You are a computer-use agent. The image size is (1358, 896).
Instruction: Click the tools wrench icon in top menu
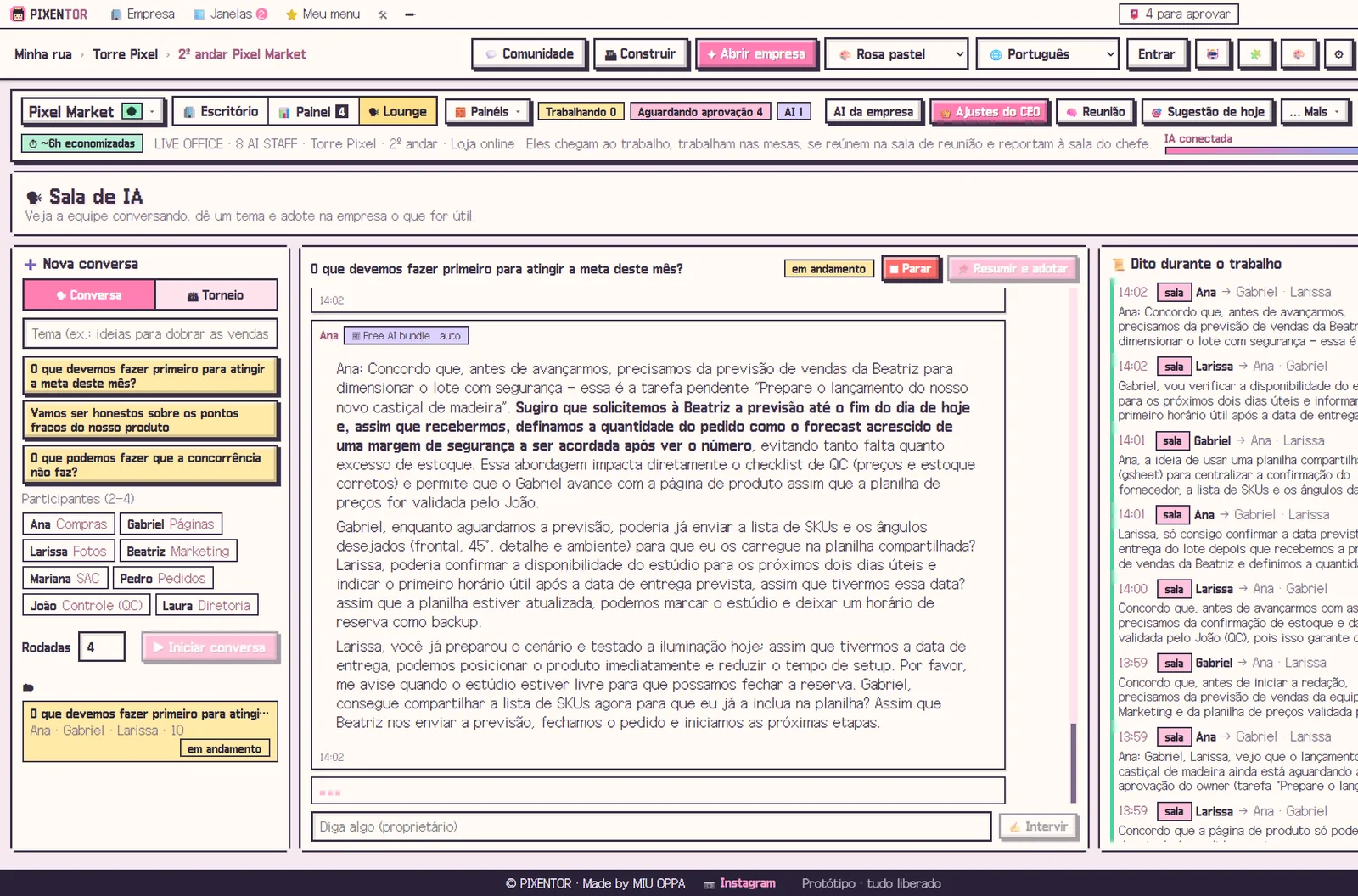[383, 14]
